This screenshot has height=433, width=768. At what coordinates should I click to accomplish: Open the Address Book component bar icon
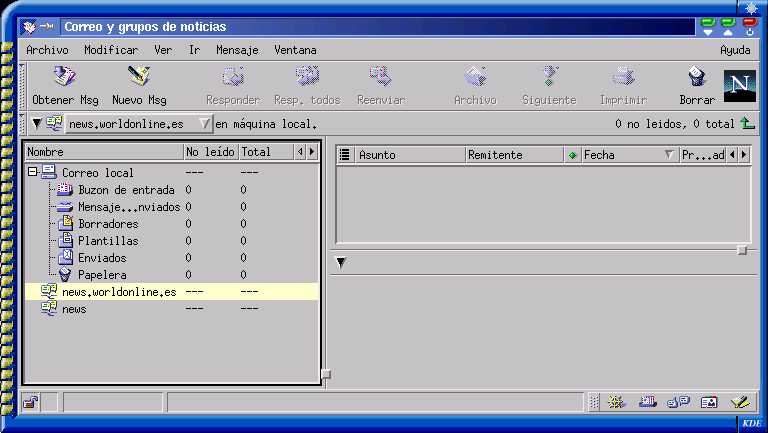pyautogui.click(x=709, y=403)
